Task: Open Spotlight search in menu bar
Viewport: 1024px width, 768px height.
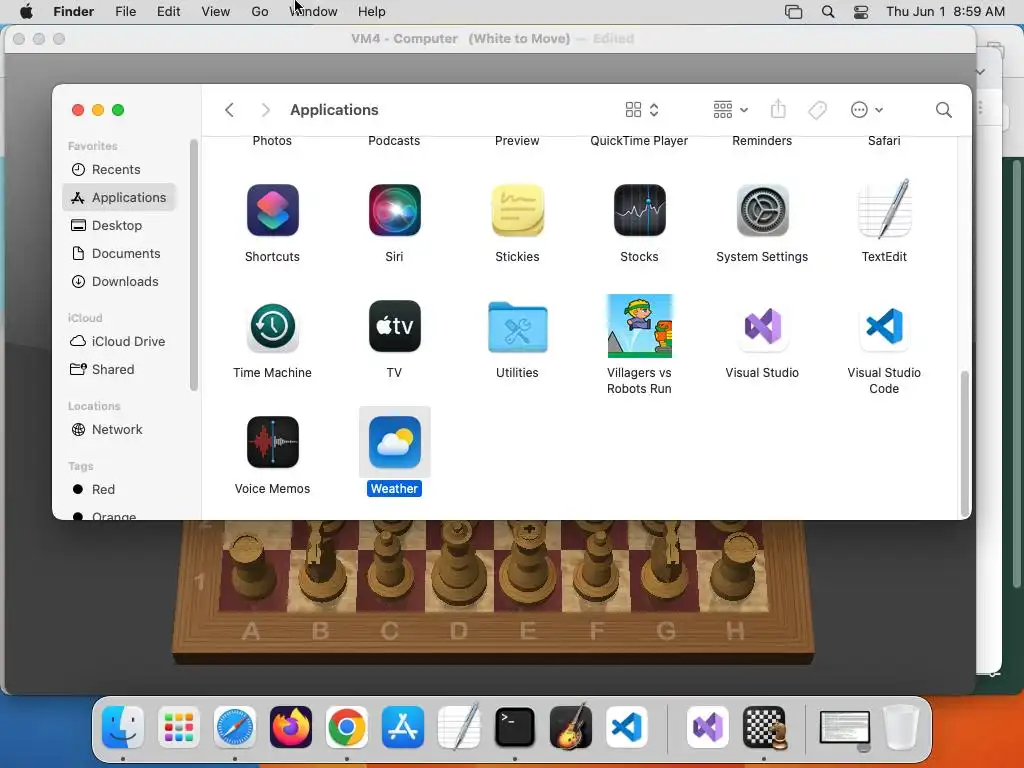Action: [827, 12]
